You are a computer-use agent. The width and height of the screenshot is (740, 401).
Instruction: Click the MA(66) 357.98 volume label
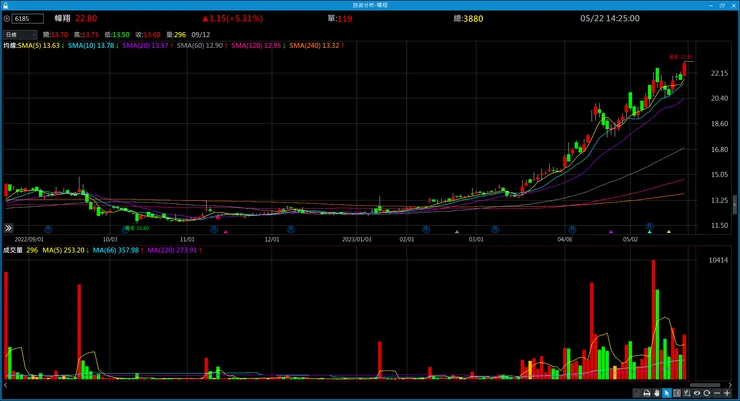click(x=118, y=250)
